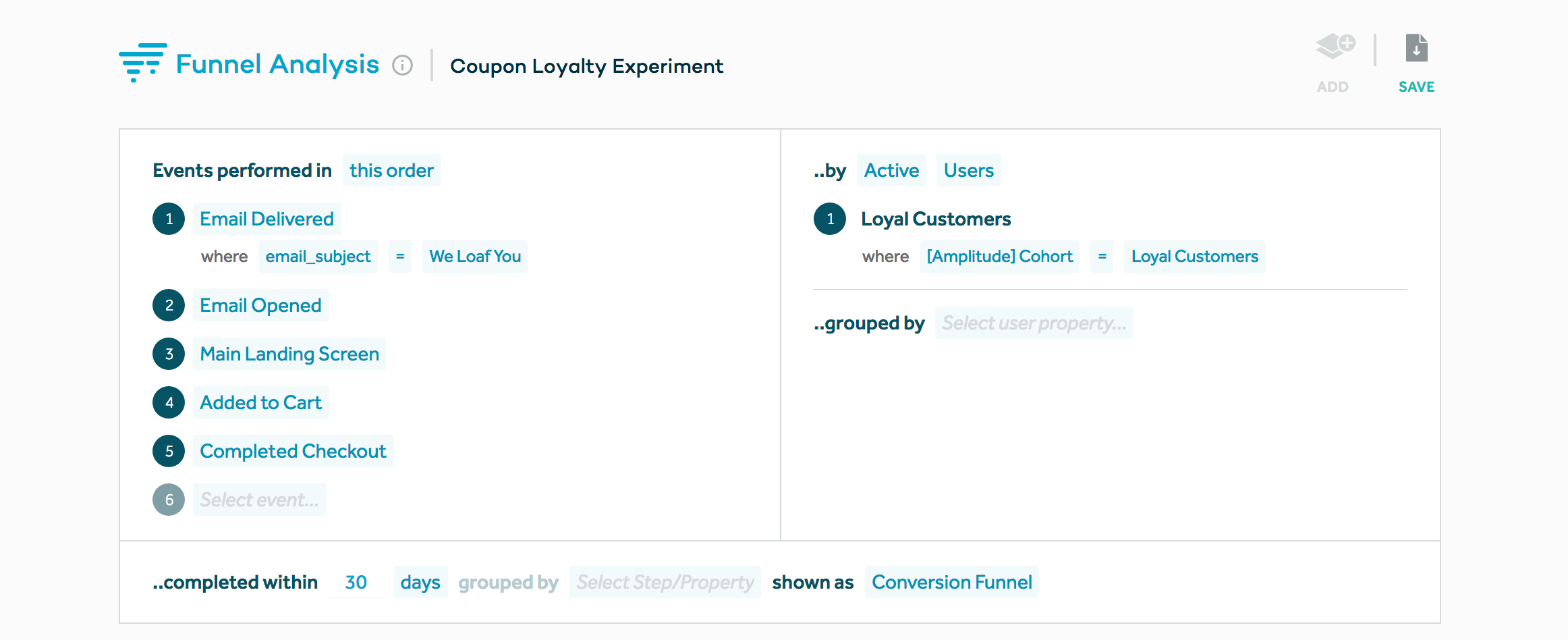The width and height of the screenshot is (1568, 640).
Task: Open the 'Select user property' grouped by dropdown
Action: click(1034, 323)
